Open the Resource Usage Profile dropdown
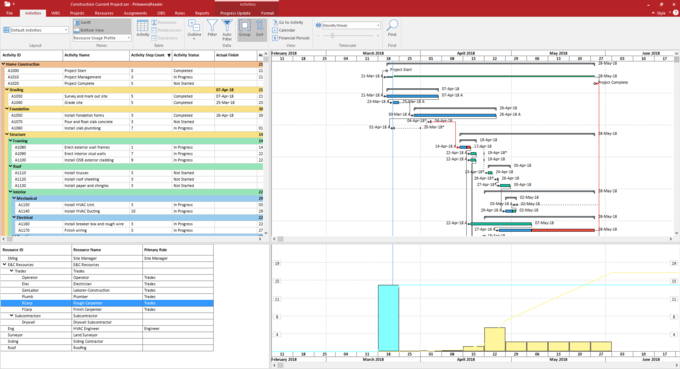 (101, 38)
